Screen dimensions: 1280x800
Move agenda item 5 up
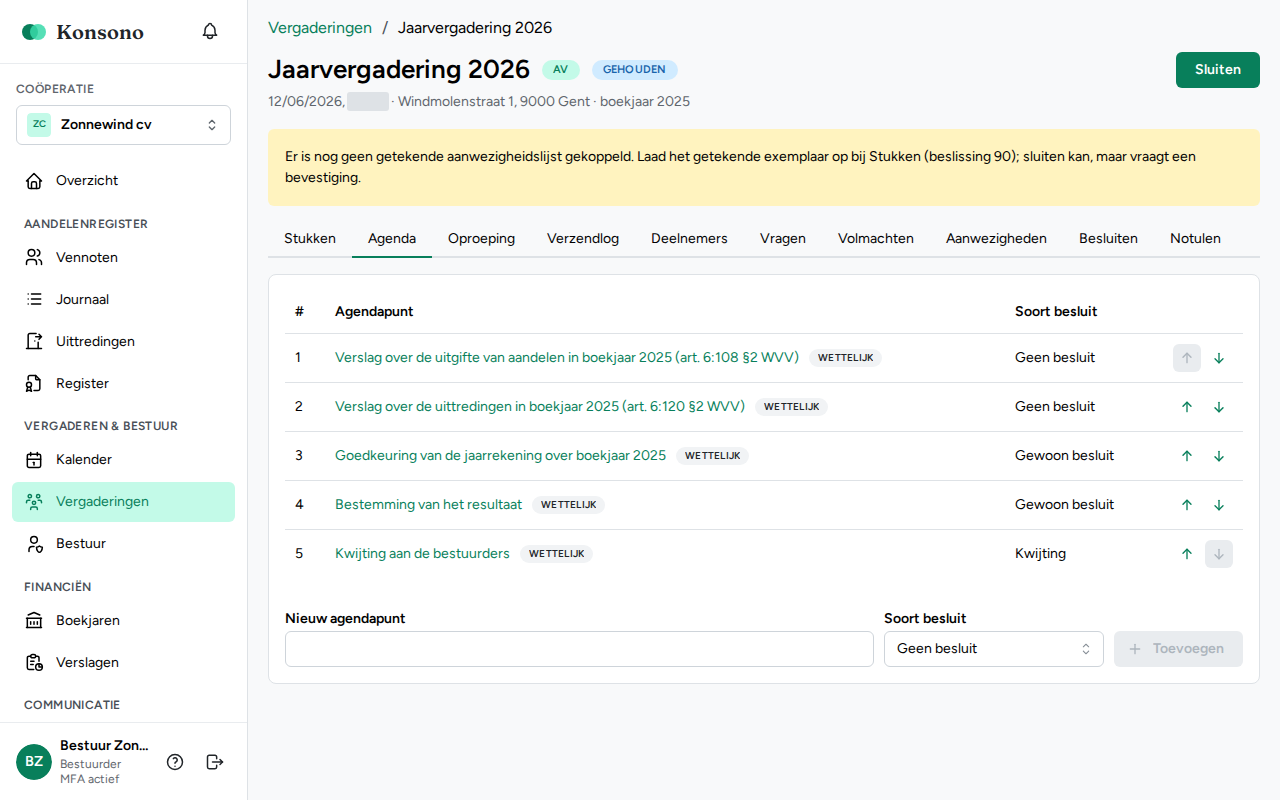click(1187, 554)
